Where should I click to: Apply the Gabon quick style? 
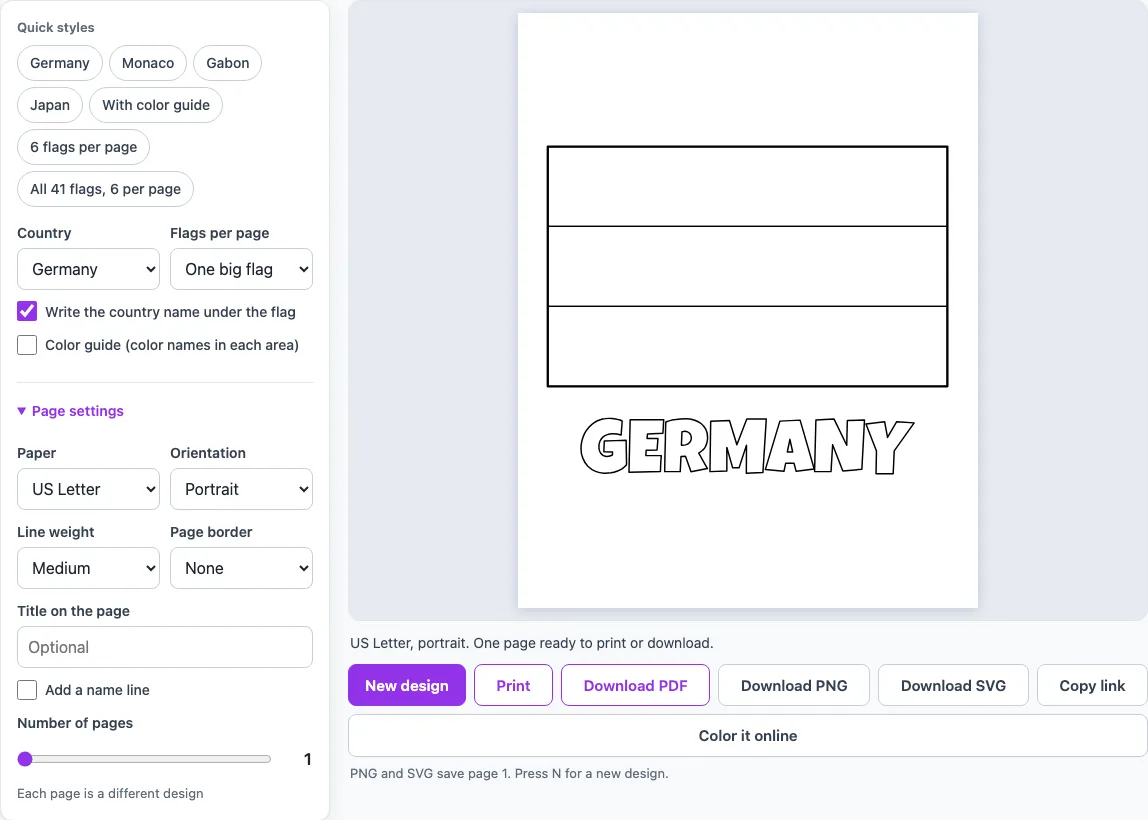click(x=228, y=63)
